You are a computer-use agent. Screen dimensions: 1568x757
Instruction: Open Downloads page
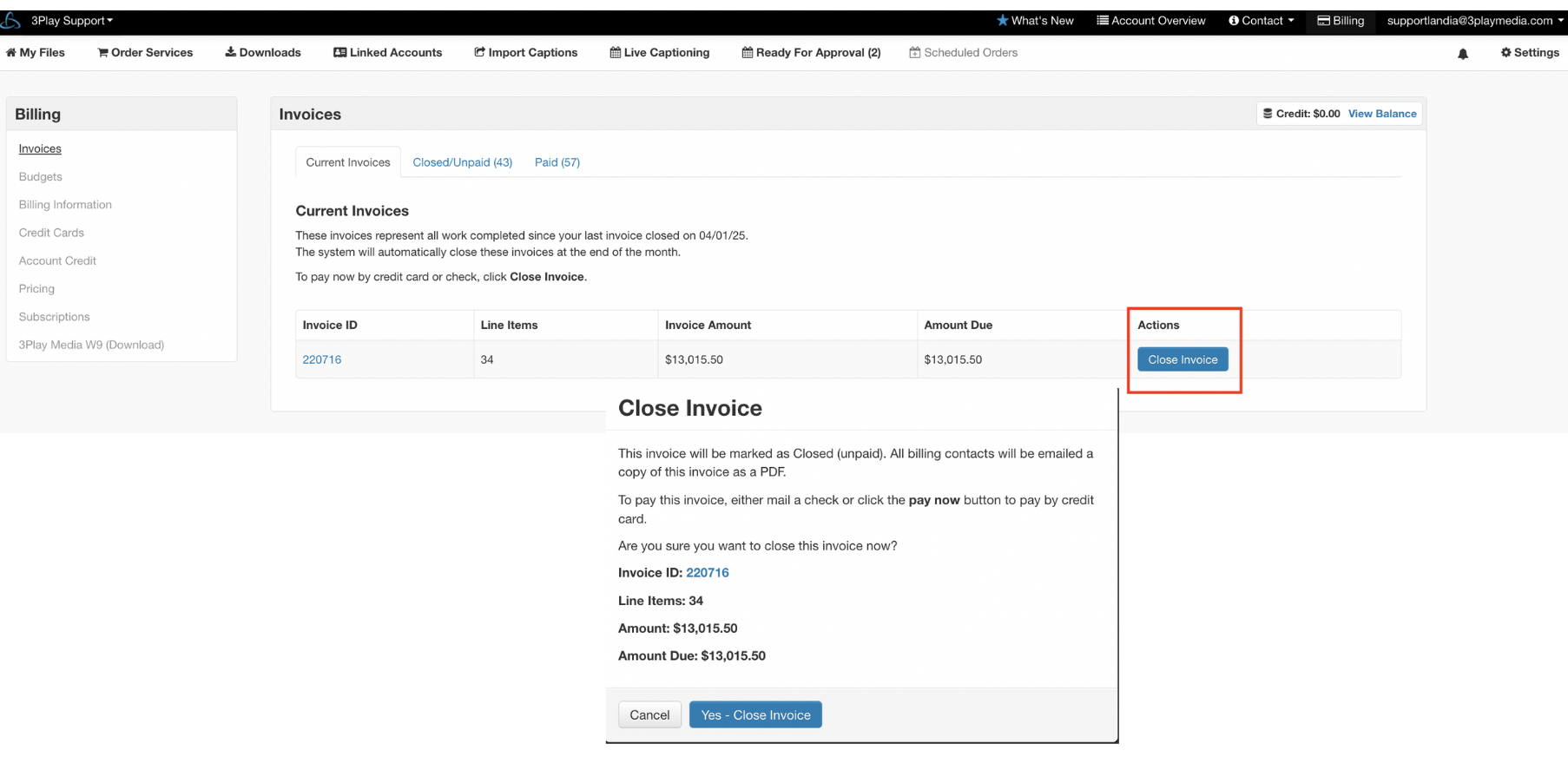[263, 53]
